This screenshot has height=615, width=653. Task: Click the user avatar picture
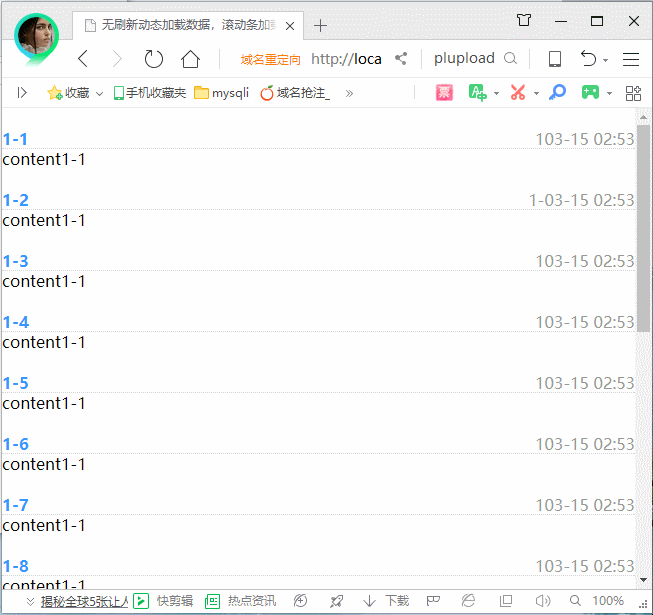[x=36, y=37]
